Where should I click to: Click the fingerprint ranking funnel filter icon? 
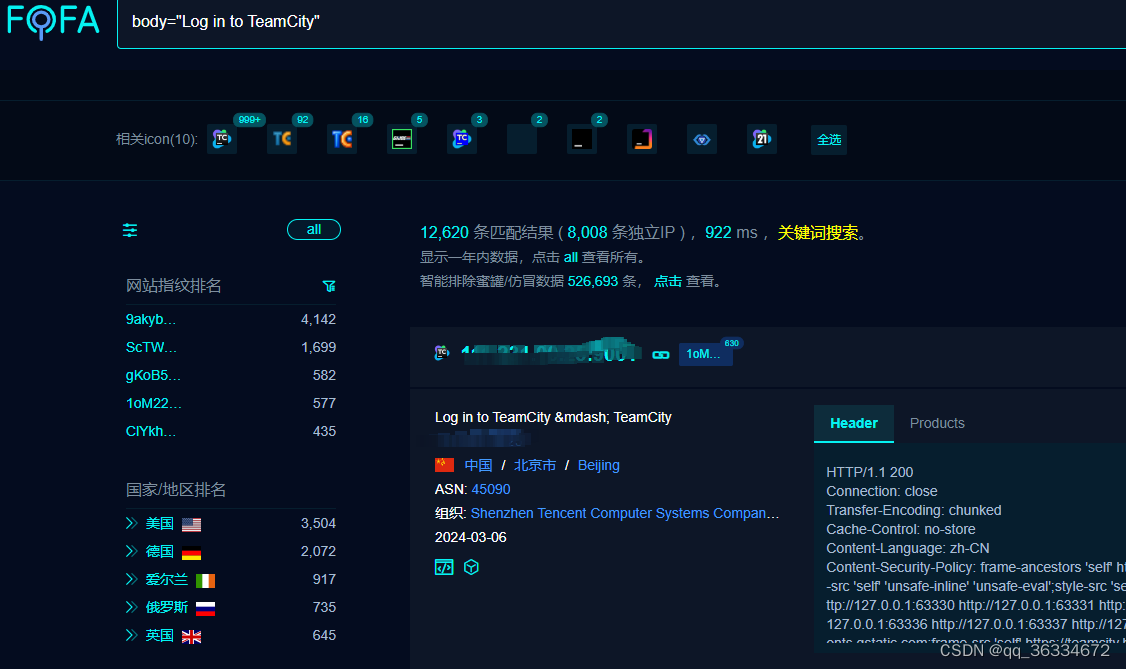(329, 286)
